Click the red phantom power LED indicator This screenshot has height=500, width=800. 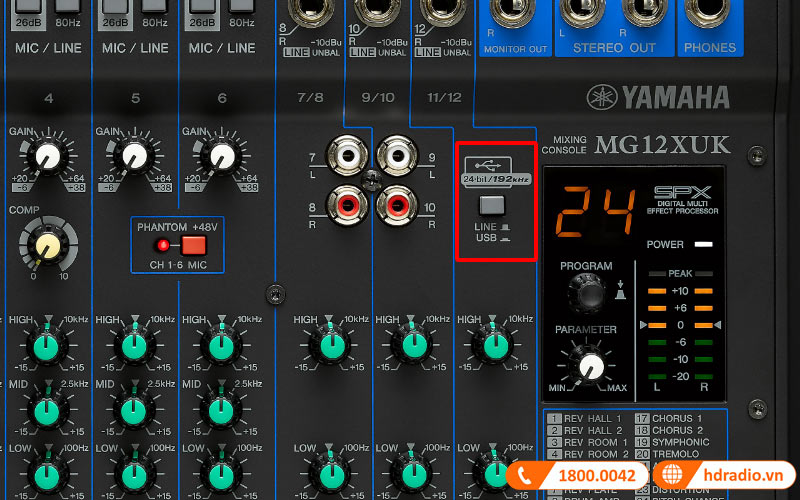pos(163,245)
